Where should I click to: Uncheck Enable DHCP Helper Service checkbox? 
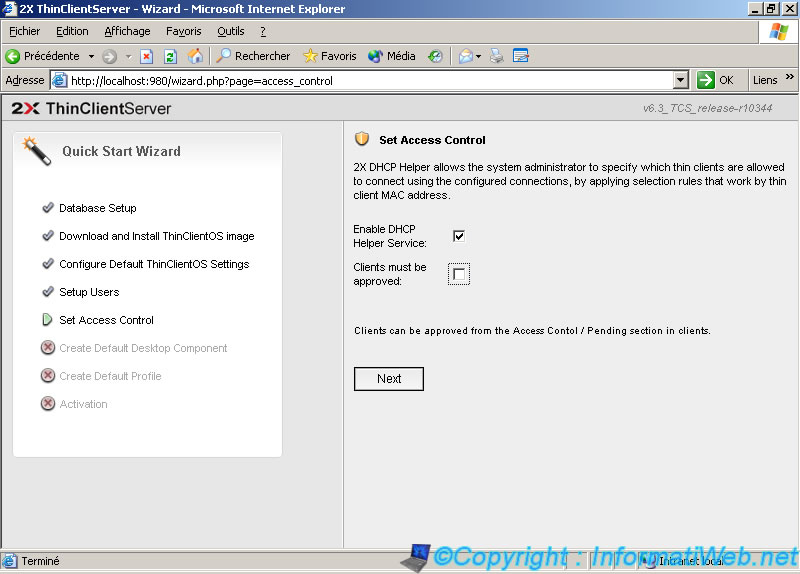click(459, 236)
